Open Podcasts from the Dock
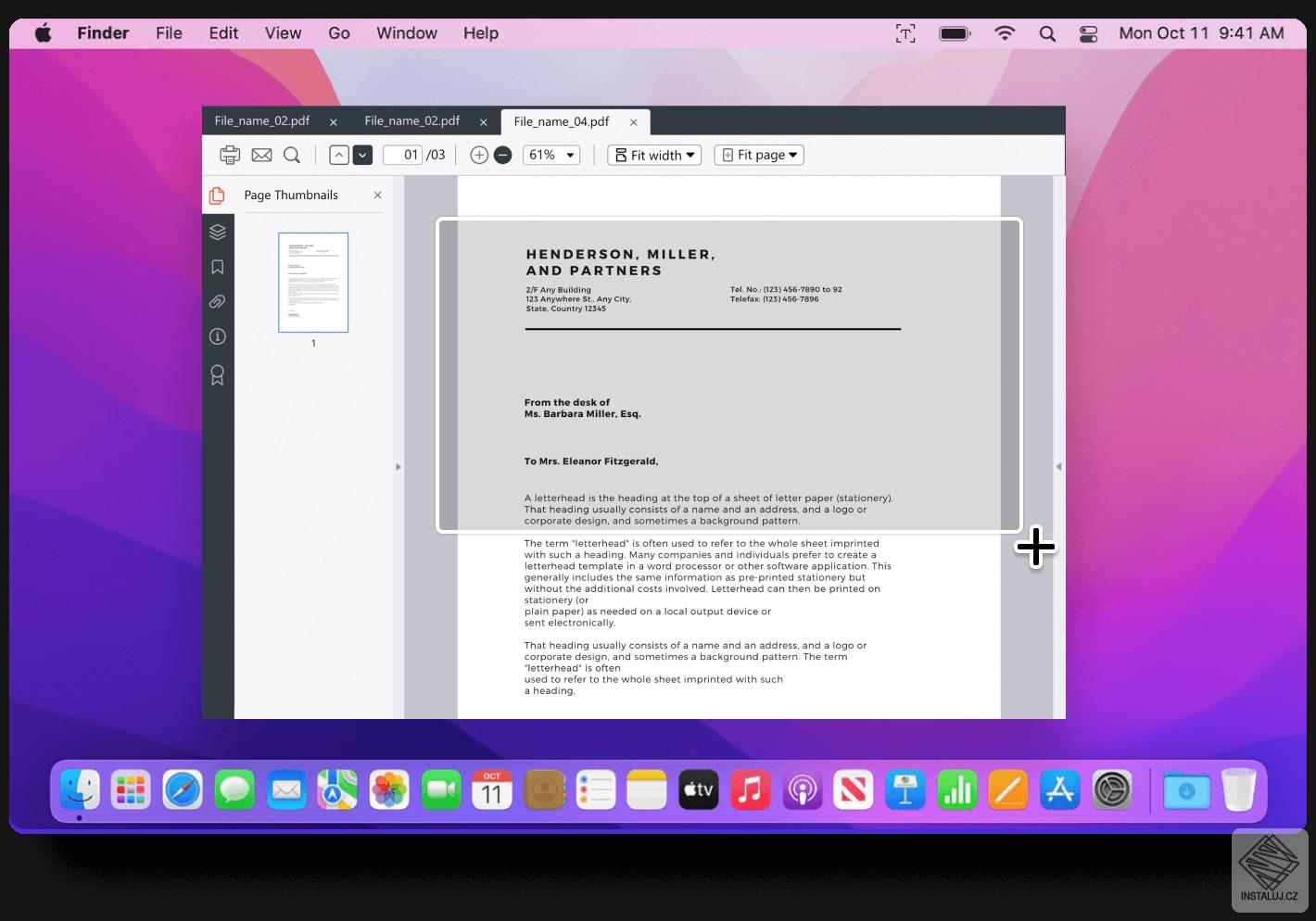 (x=802, y=790)
